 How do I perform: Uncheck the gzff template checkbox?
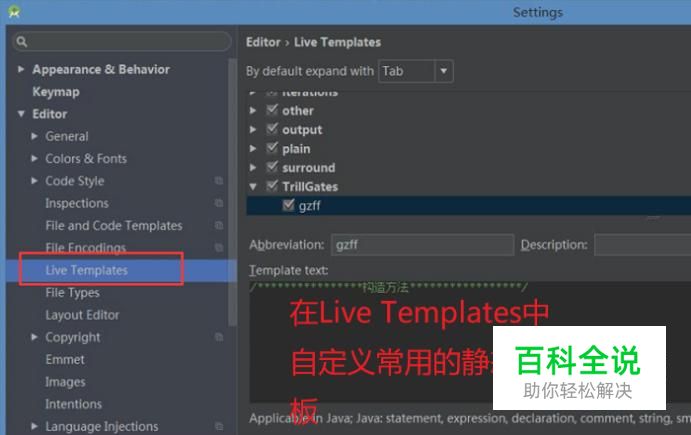[288, 205]
